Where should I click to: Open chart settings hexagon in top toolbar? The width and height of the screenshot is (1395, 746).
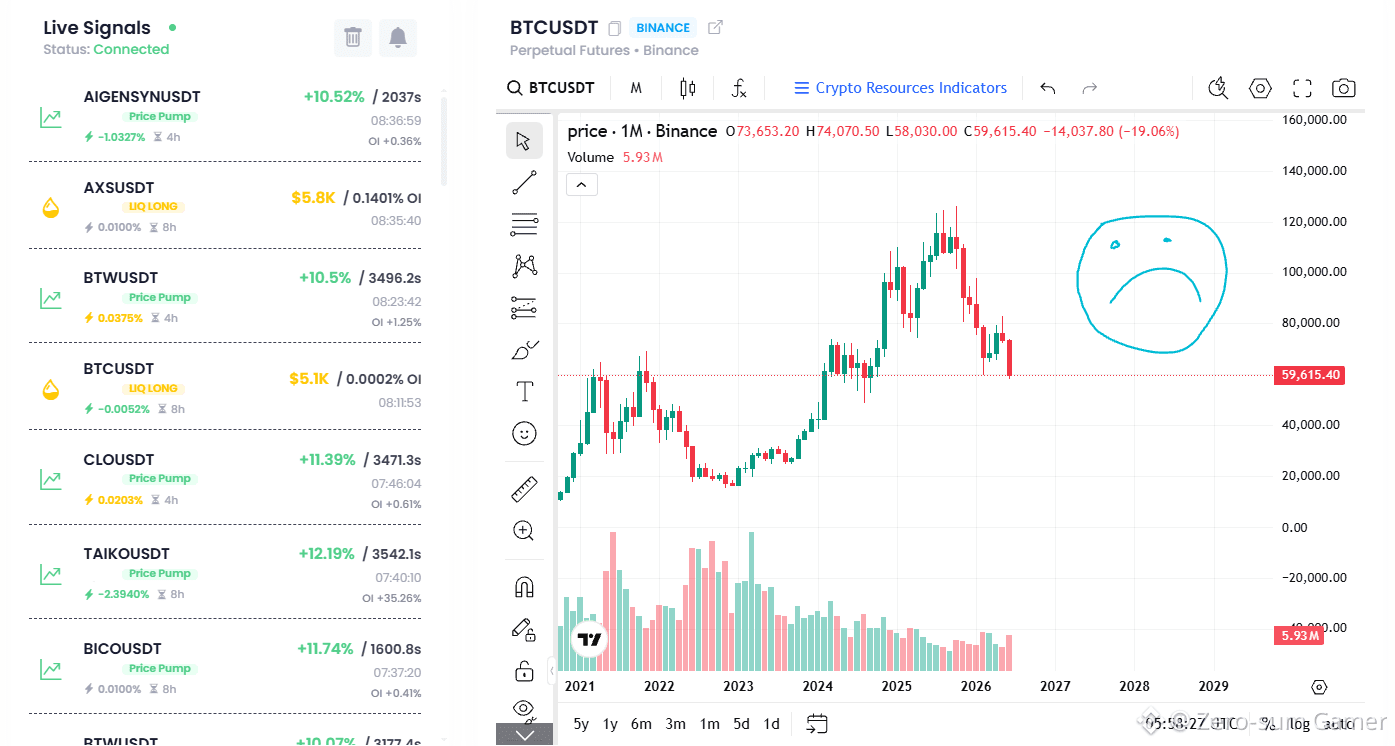click(x=1260, y=88)
